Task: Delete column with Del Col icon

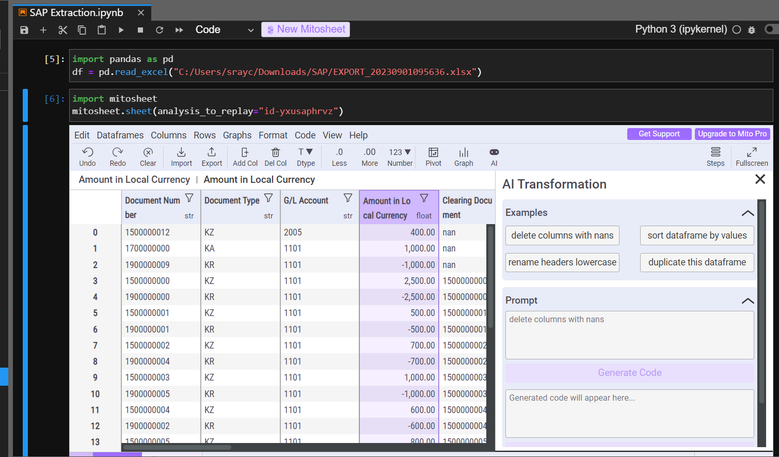Action: [275, 156]
